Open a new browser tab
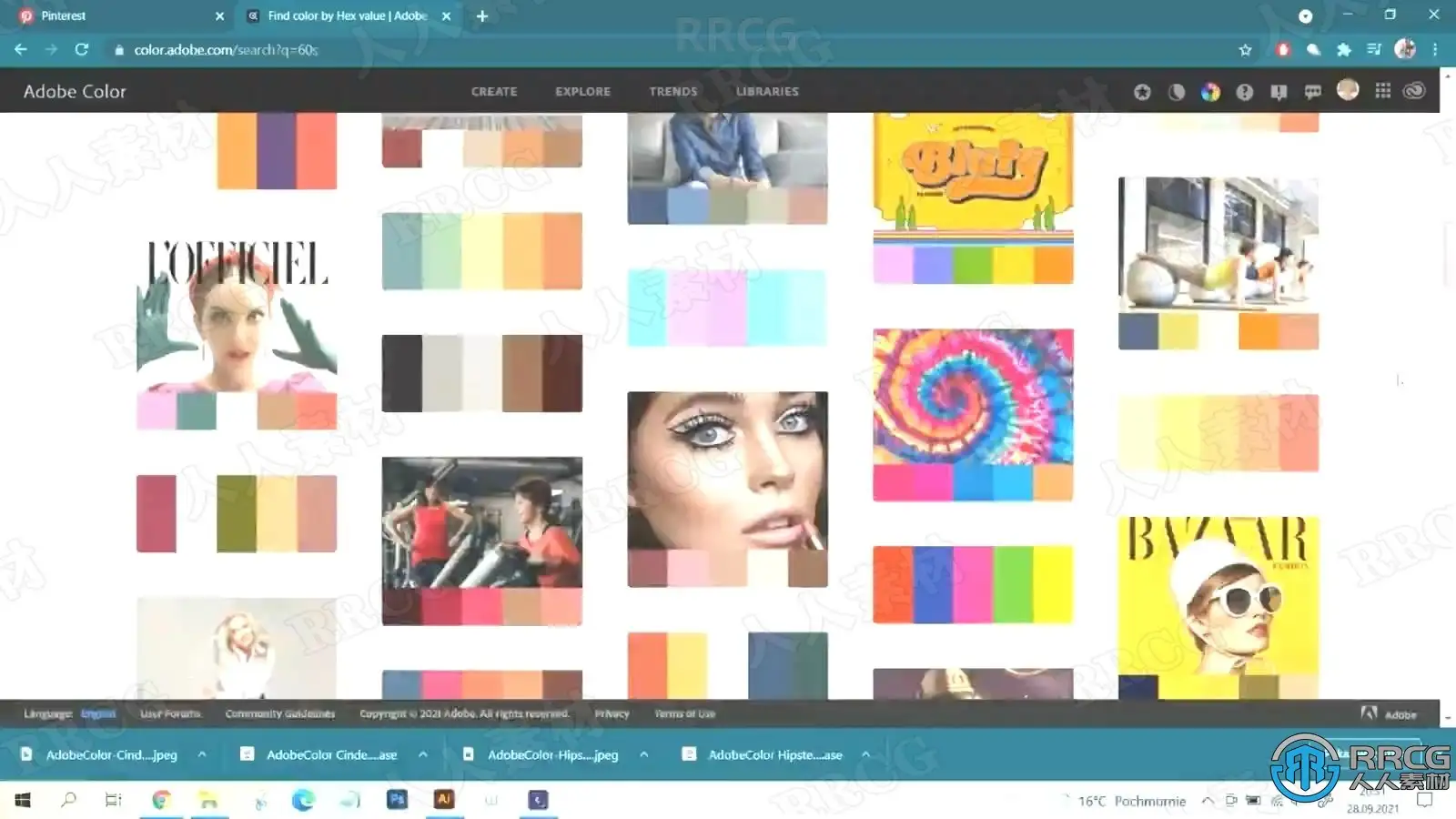The height and width of the screenshot is (819, 1456). [x=482, y=16]
